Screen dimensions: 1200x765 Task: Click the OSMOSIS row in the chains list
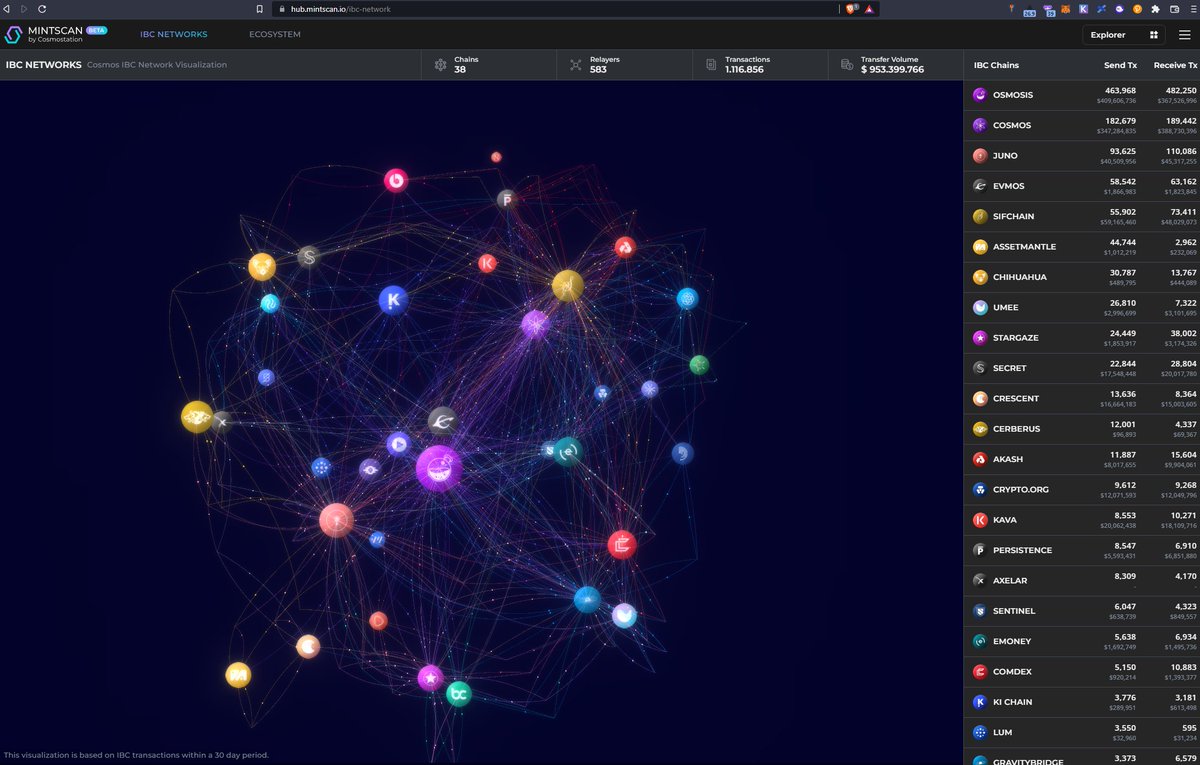click(x=1082, y=95)
